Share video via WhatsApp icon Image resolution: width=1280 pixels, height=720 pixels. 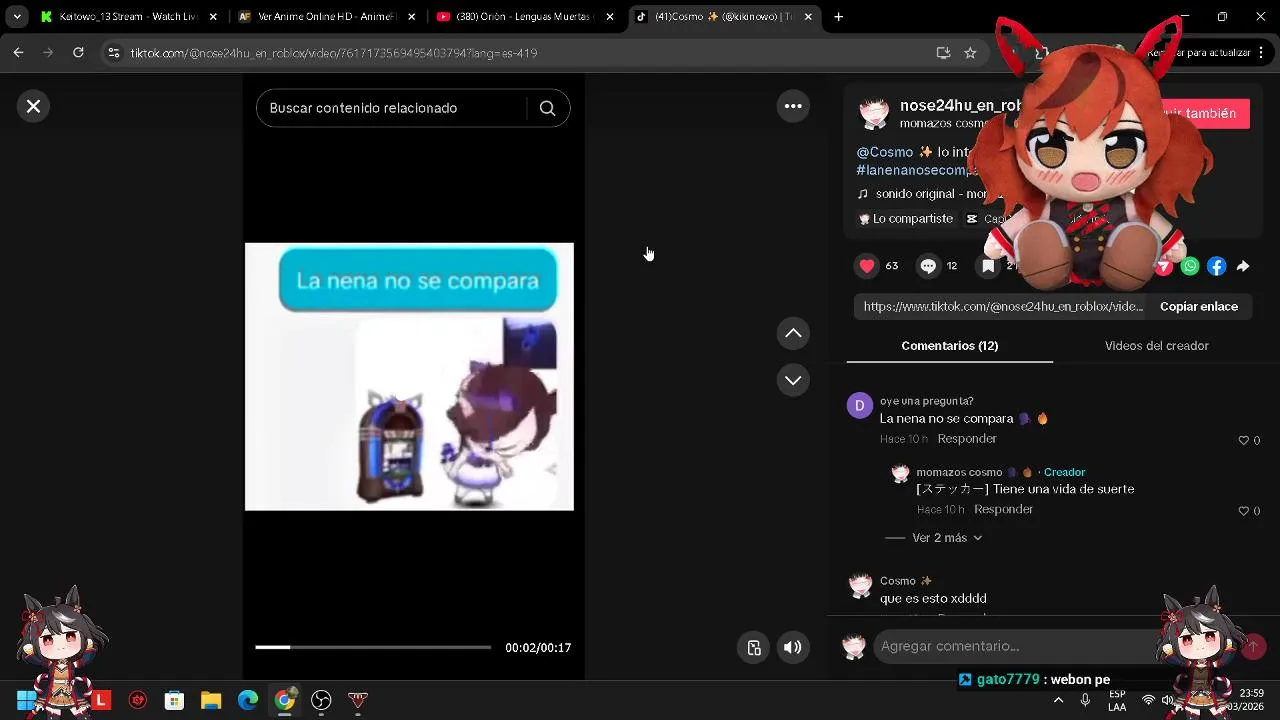click(x=1190, y=266)
